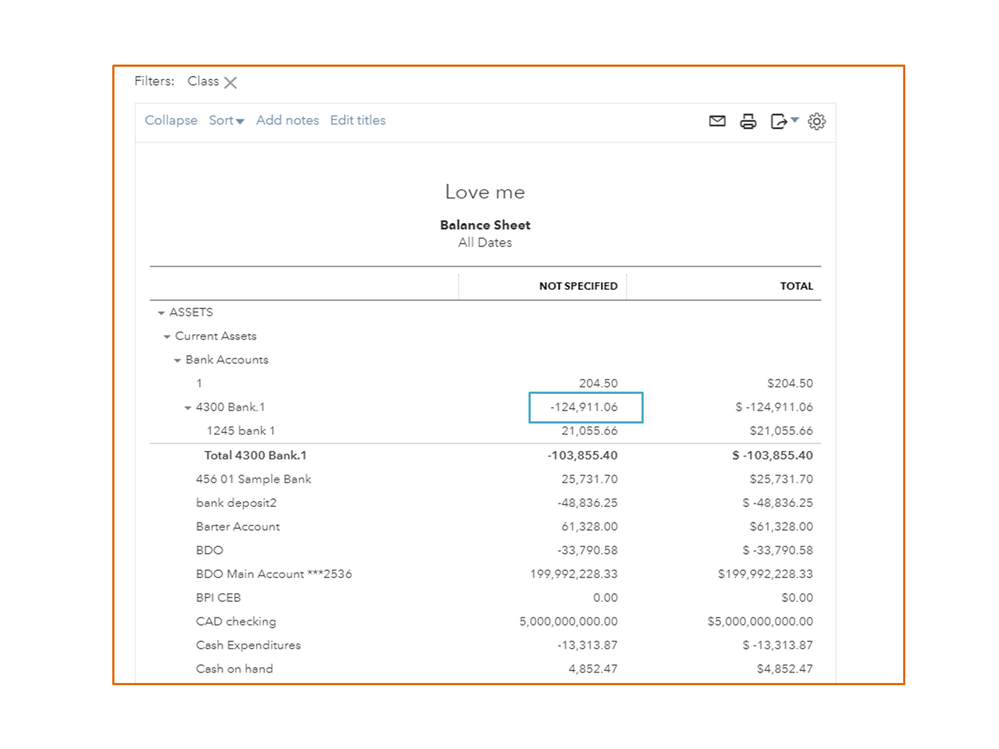999x749 pixels.
Task: Click BDO Main Account ***2536 row
Action: [274, 574]
